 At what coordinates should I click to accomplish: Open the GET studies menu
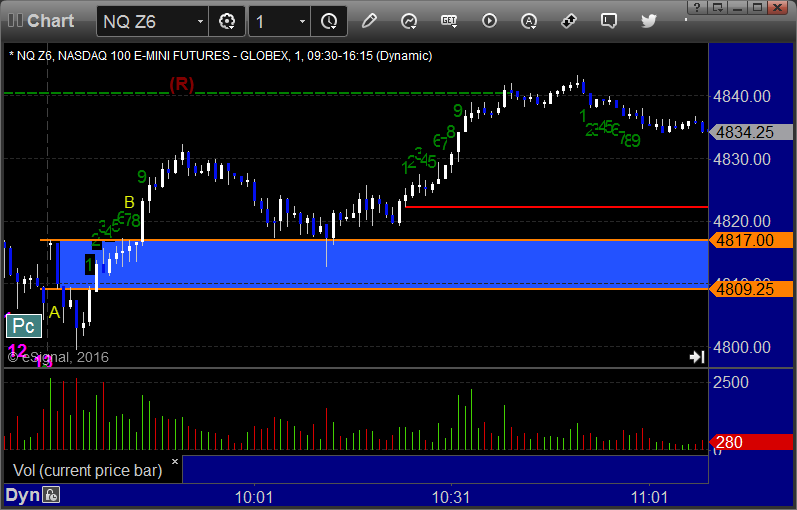[x=449, y=21]
